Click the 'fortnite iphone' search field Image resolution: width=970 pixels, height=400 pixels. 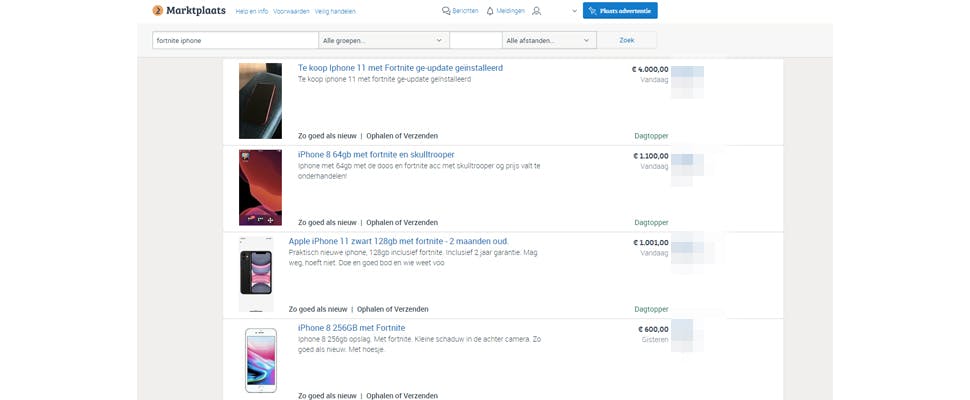234,40
